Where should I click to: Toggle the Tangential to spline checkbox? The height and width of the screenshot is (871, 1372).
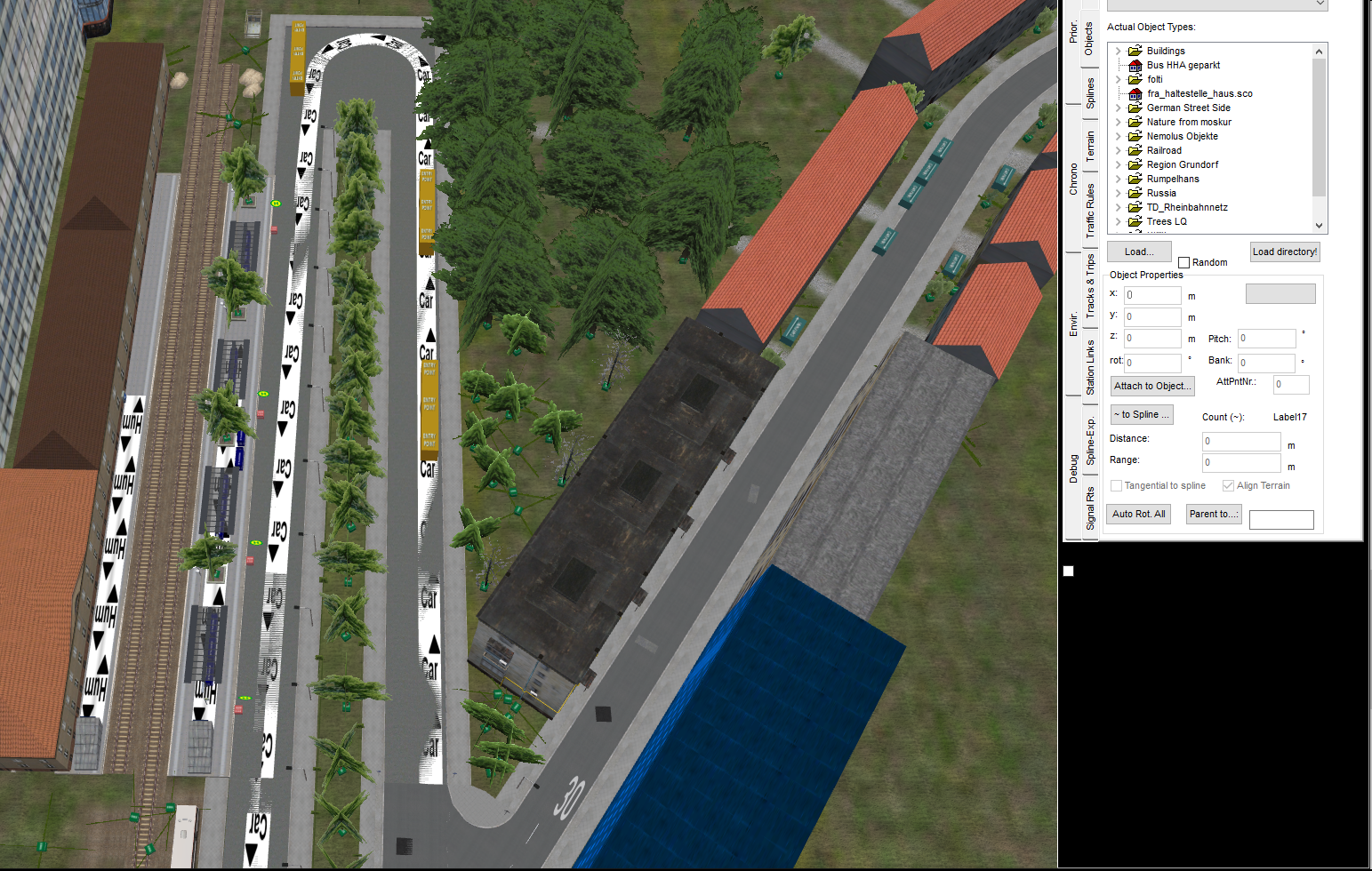(x=1116, y=486)
